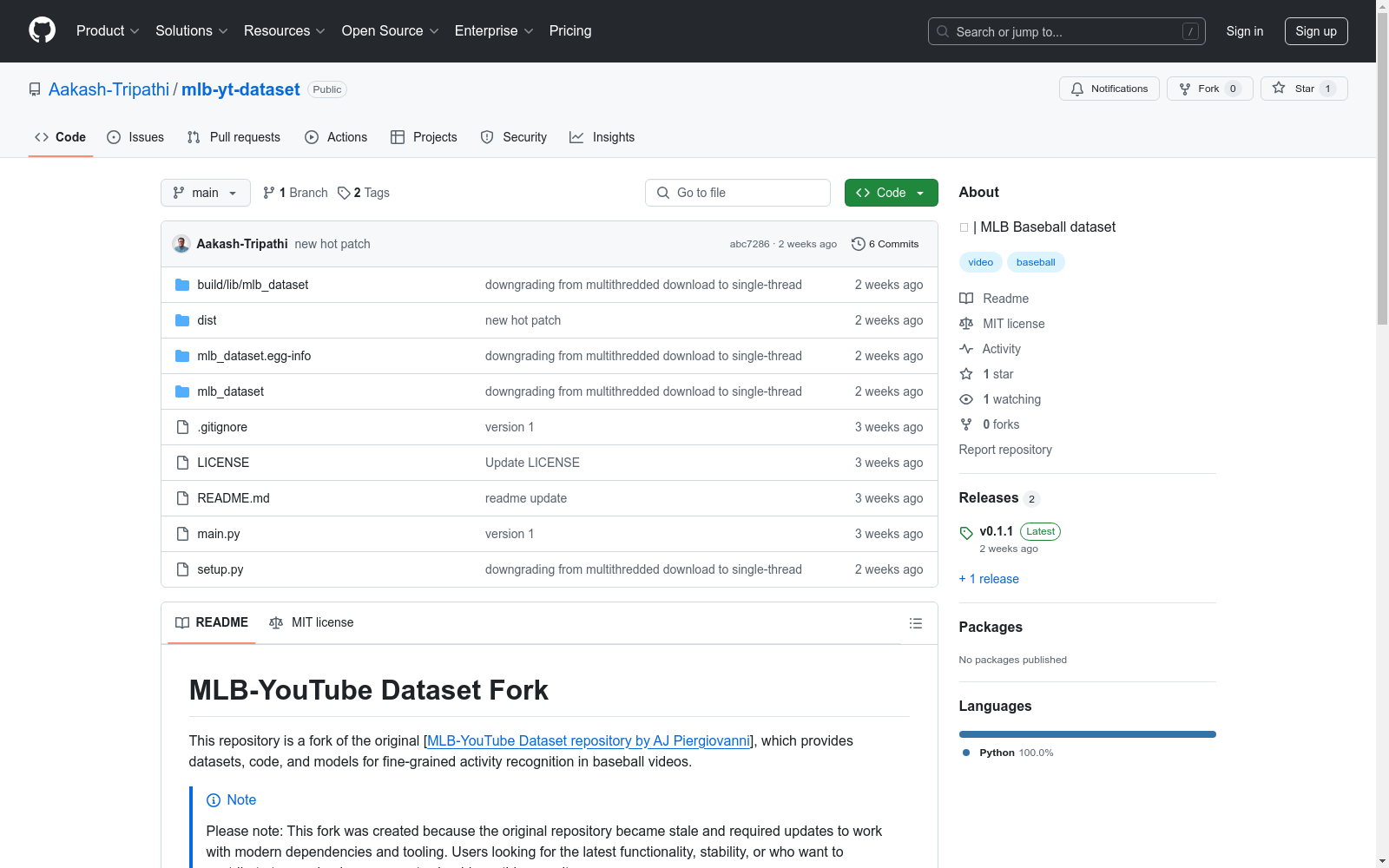Open the commit hash abc7286
This screenshot has width=1389, height=868.
pyautogui.click(x=749, y=244)
